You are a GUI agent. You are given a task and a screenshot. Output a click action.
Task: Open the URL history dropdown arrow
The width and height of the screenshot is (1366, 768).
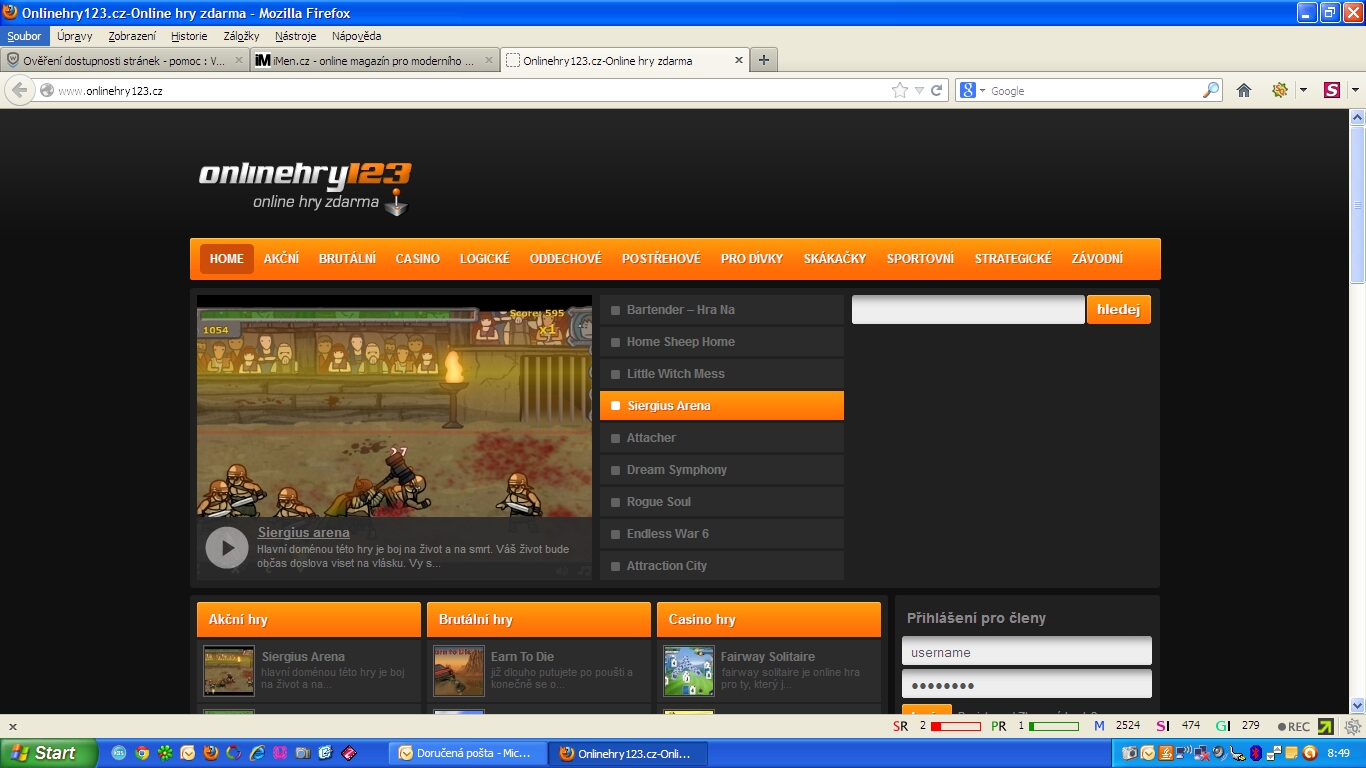click(919, 90)
